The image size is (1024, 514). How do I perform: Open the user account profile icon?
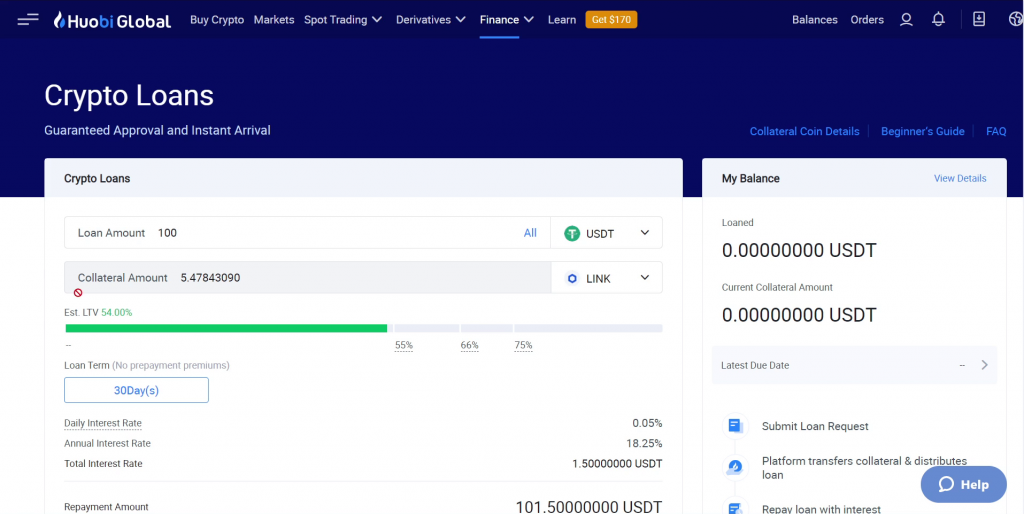[x=906, y=20]
